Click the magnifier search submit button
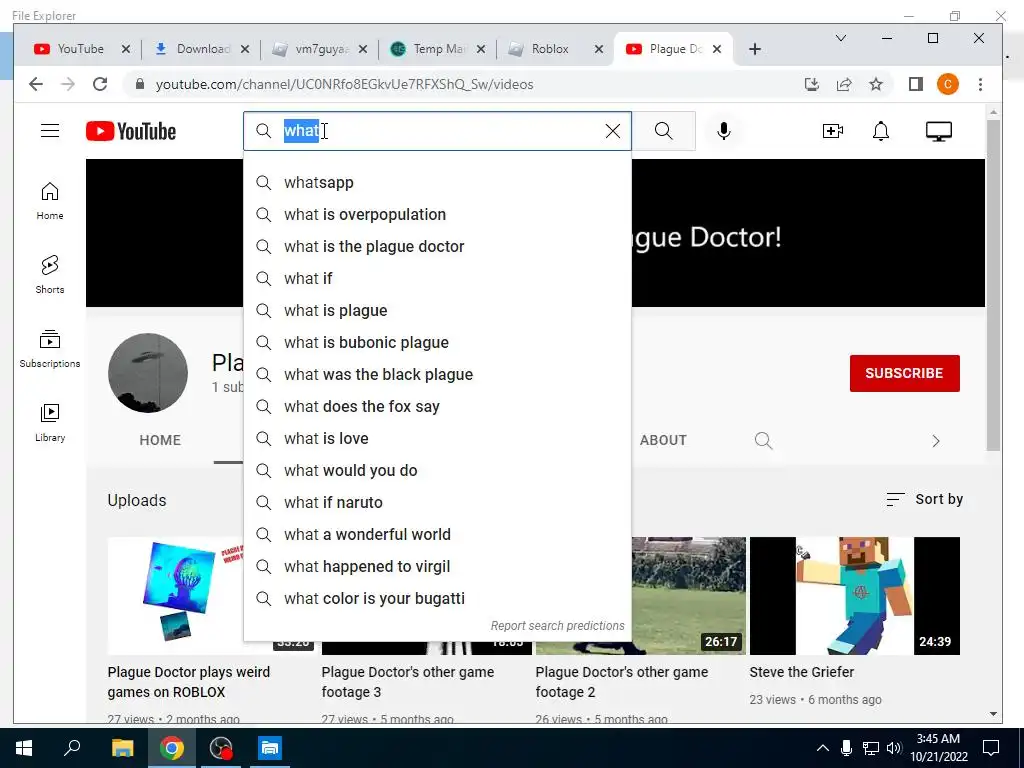Screen dimensions: 1024x768 coord(664,131)
